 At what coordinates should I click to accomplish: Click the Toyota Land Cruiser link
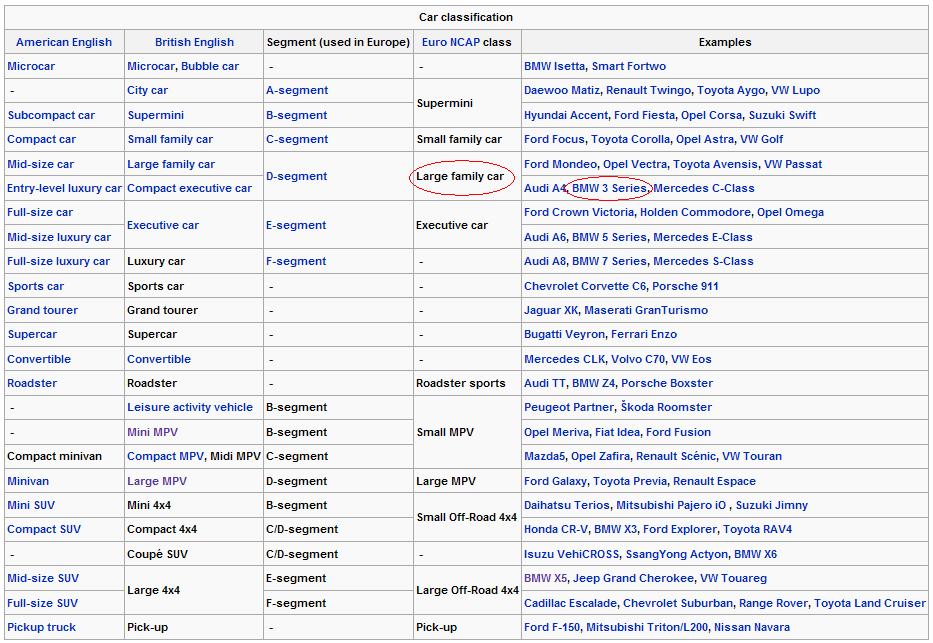(x=870, y=603)
